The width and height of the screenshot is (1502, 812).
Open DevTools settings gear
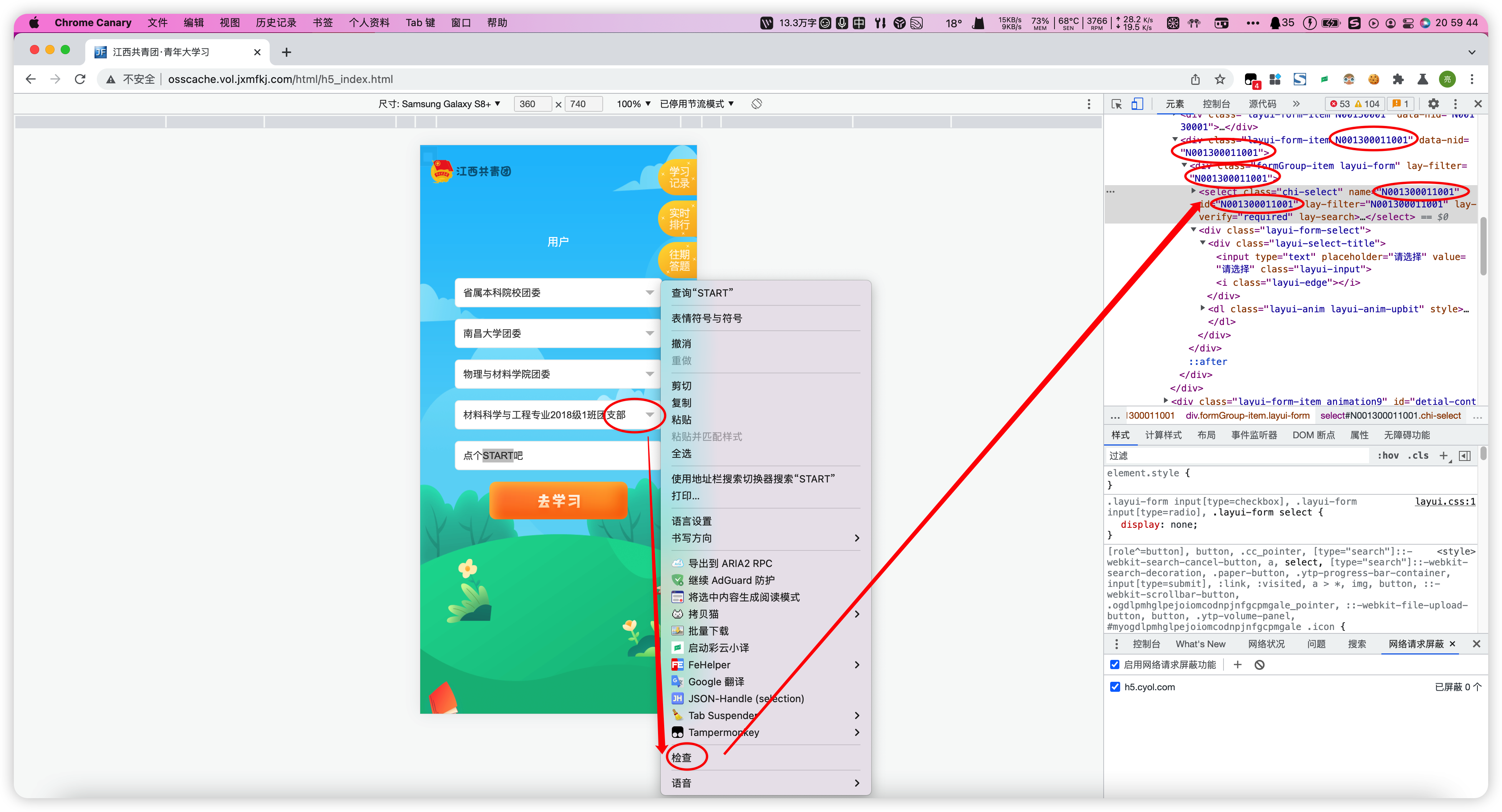1433,104
